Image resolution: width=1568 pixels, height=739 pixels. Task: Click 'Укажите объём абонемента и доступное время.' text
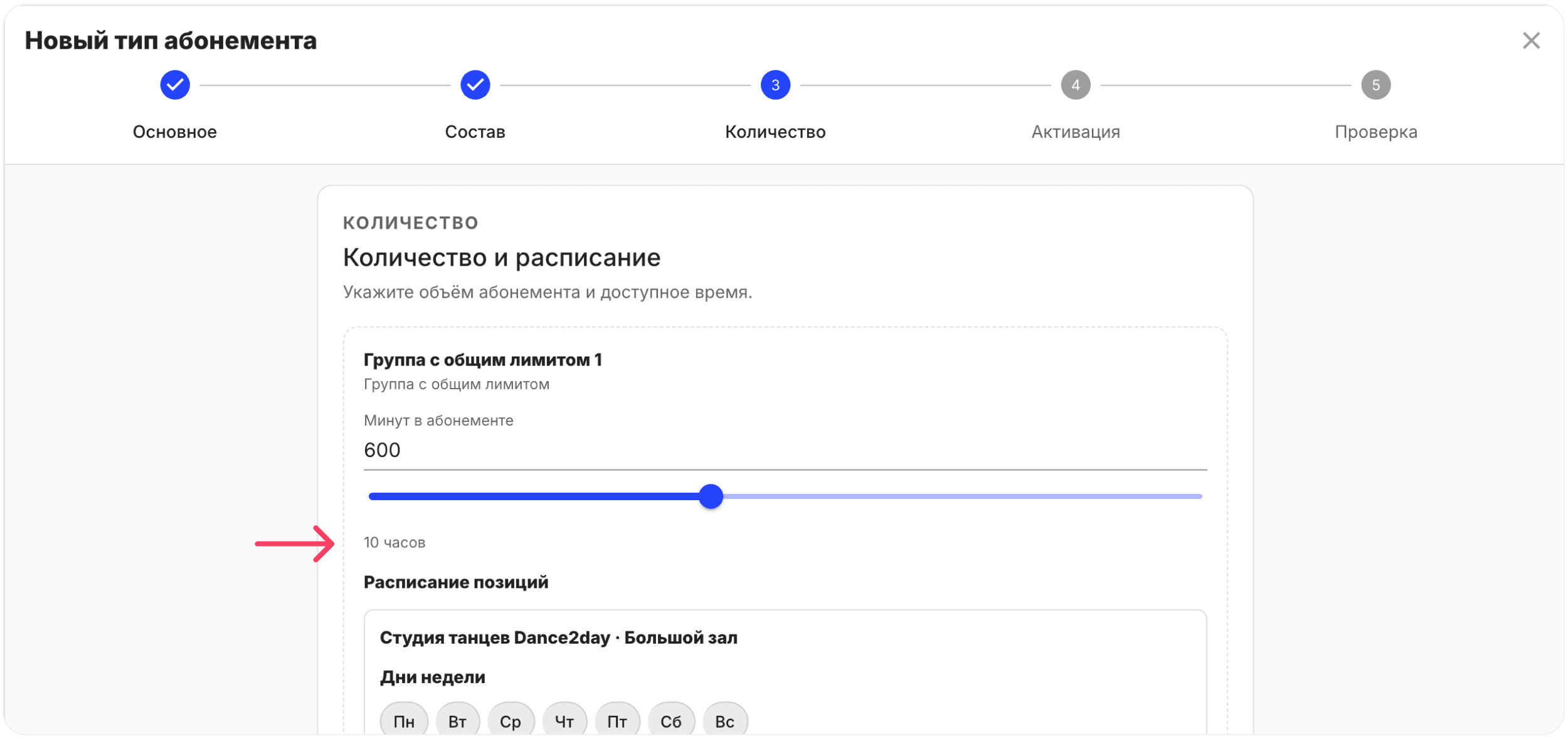pos(548,292)
